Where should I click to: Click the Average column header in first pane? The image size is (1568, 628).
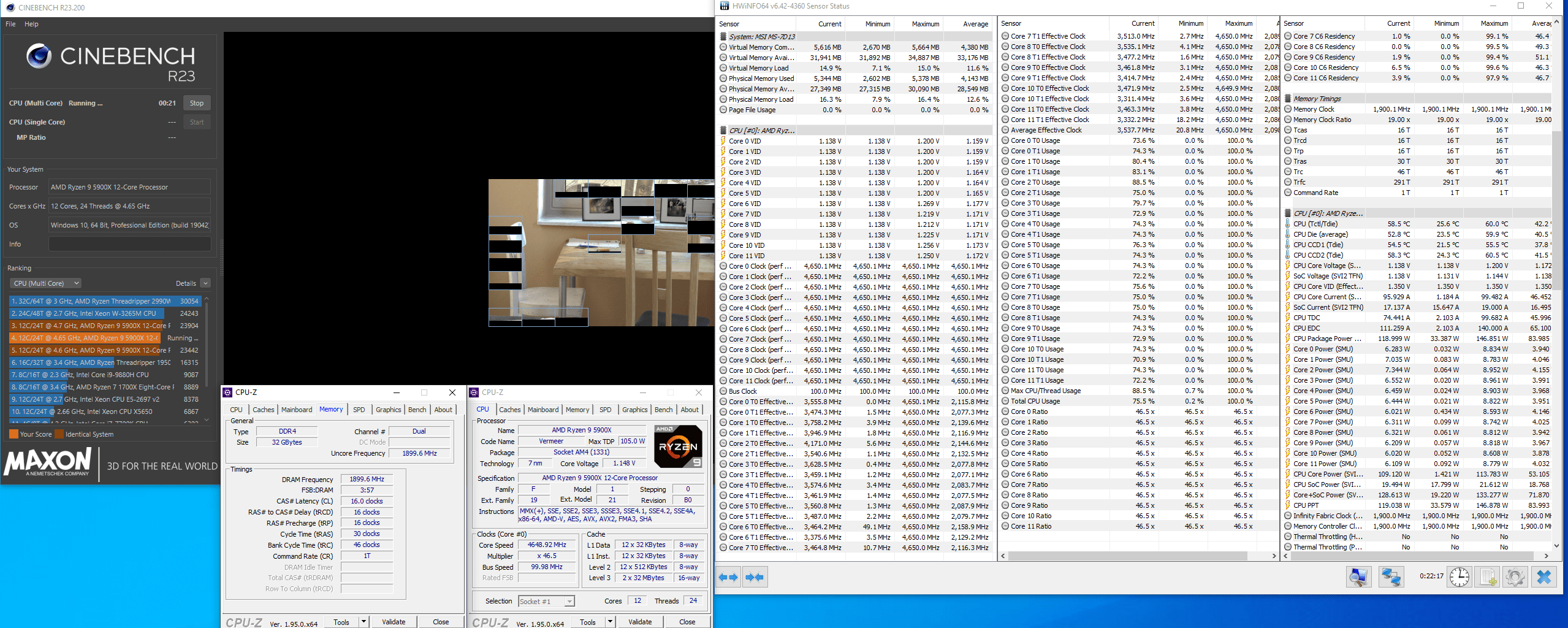975,24
